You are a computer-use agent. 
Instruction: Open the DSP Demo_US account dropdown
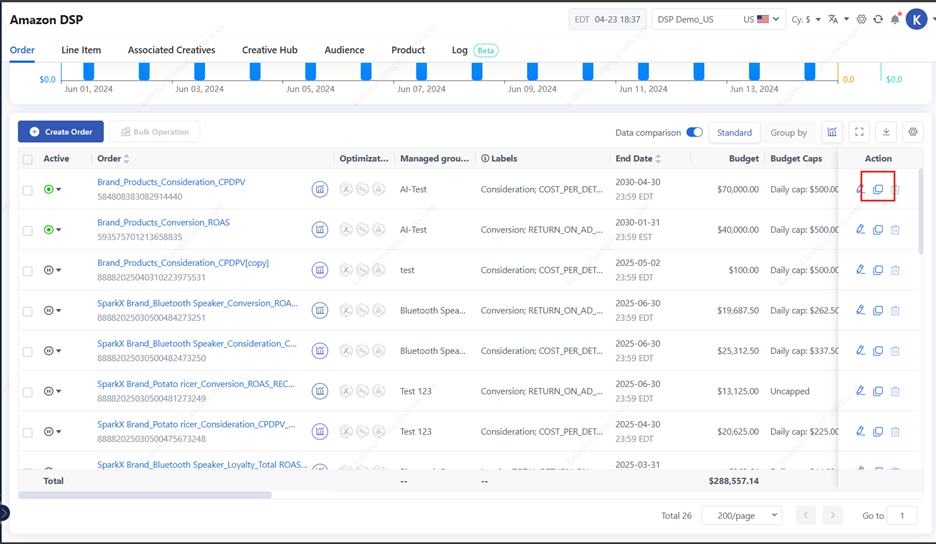pyautogui.click(x=717, y=19)
